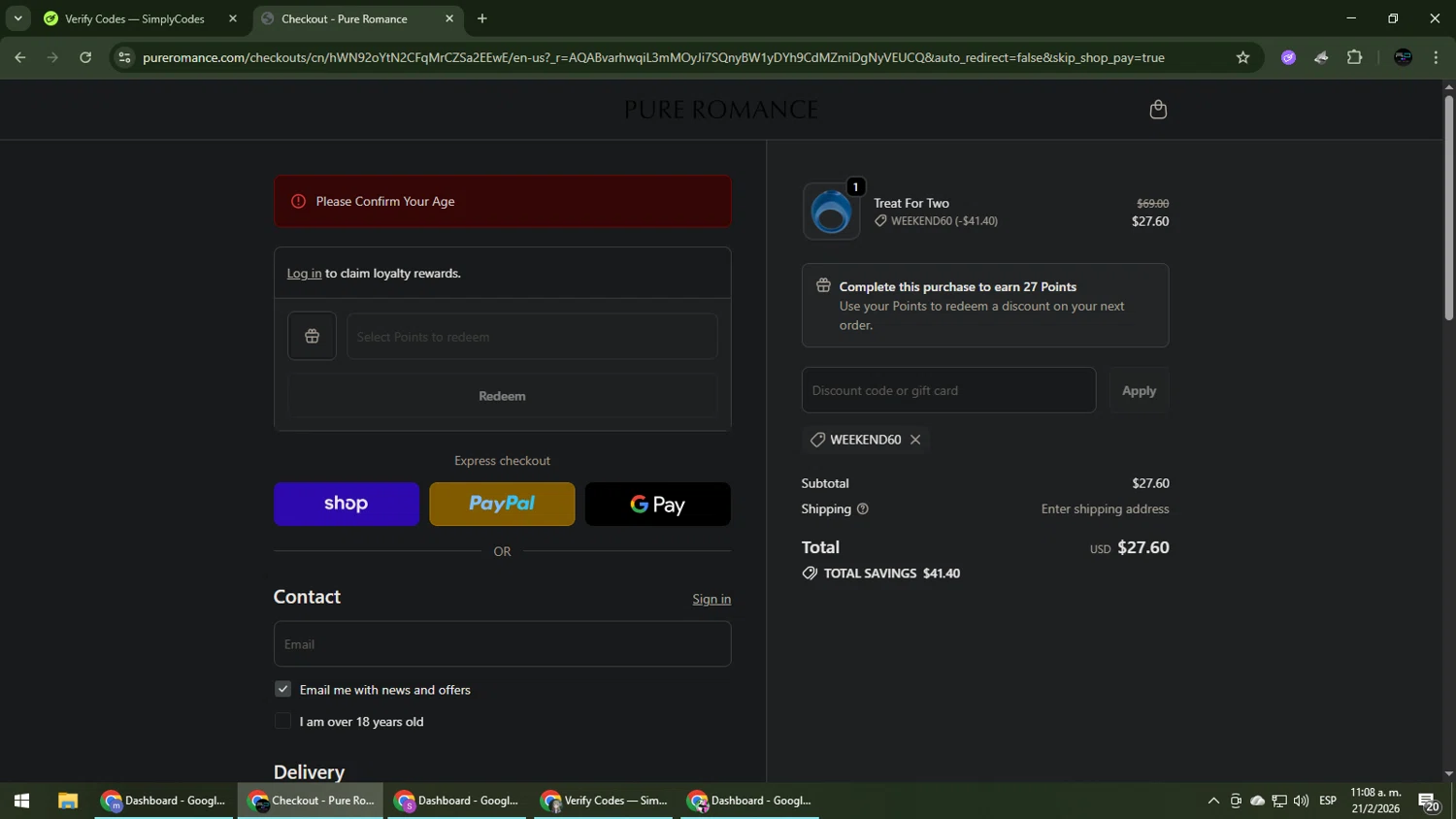Screen dimensions: 1456x819
Task: Close the Checkout Pure Romance tab
Action: (x=449, y=18)
